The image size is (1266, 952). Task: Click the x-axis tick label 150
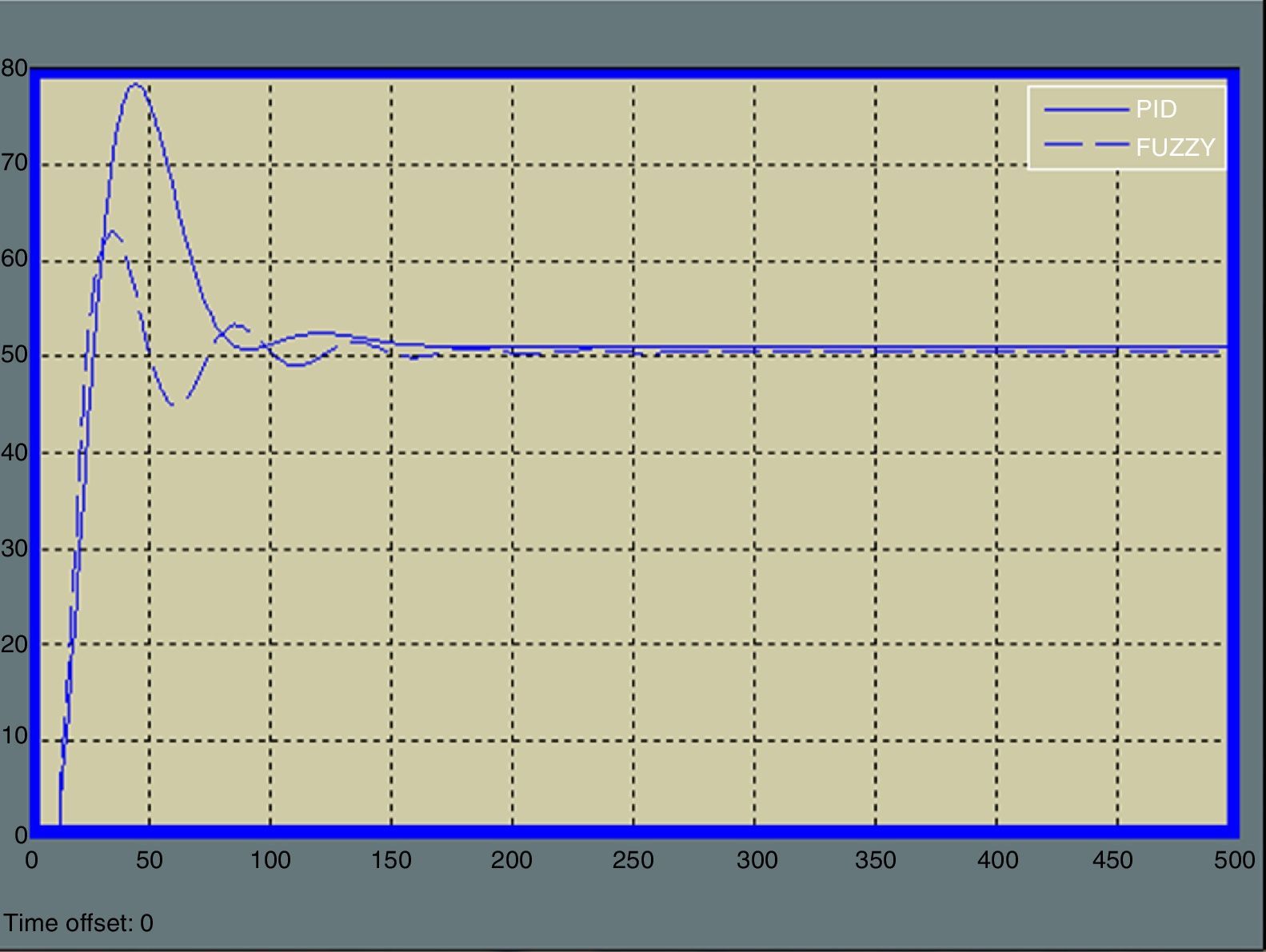pos(391,860)
